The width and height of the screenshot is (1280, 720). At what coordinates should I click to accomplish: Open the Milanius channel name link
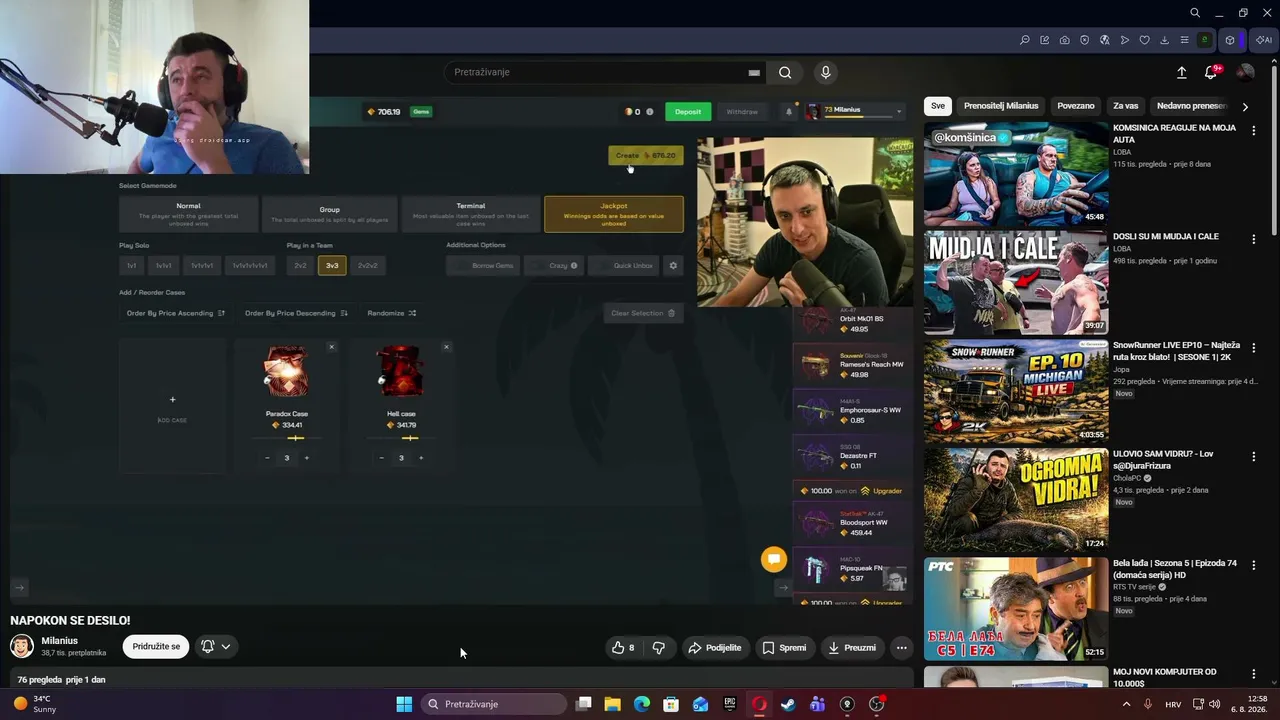[x=60, y=641]
